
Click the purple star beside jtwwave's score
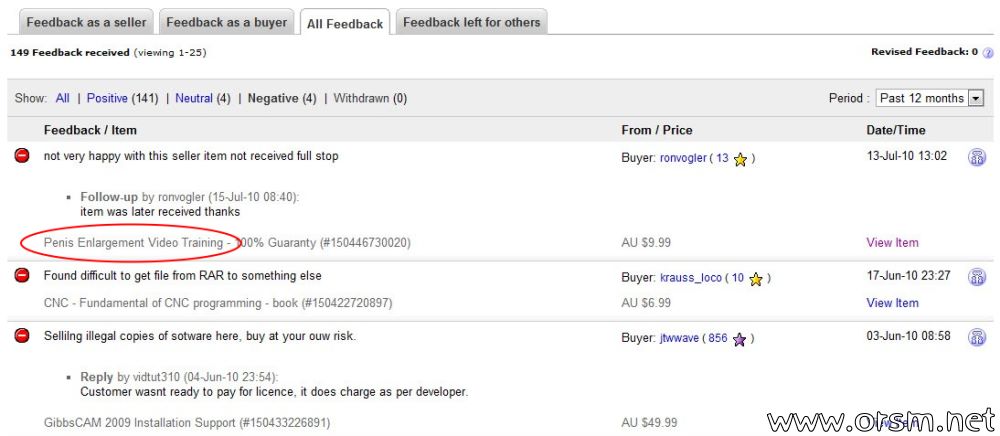coord(739,340)
